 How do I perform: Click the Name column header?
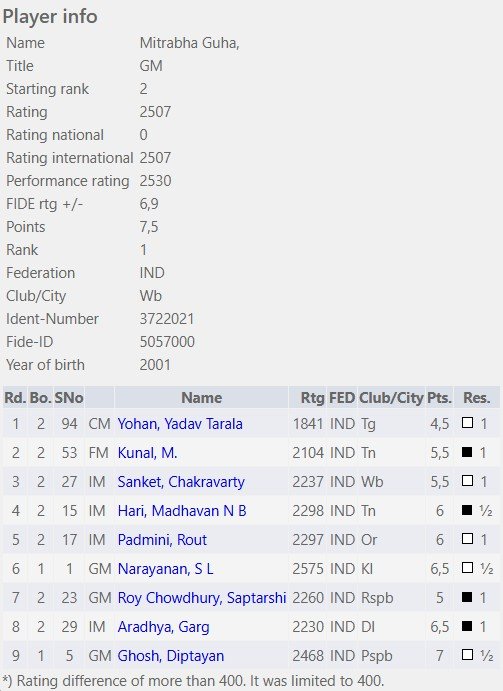[201, 398]
